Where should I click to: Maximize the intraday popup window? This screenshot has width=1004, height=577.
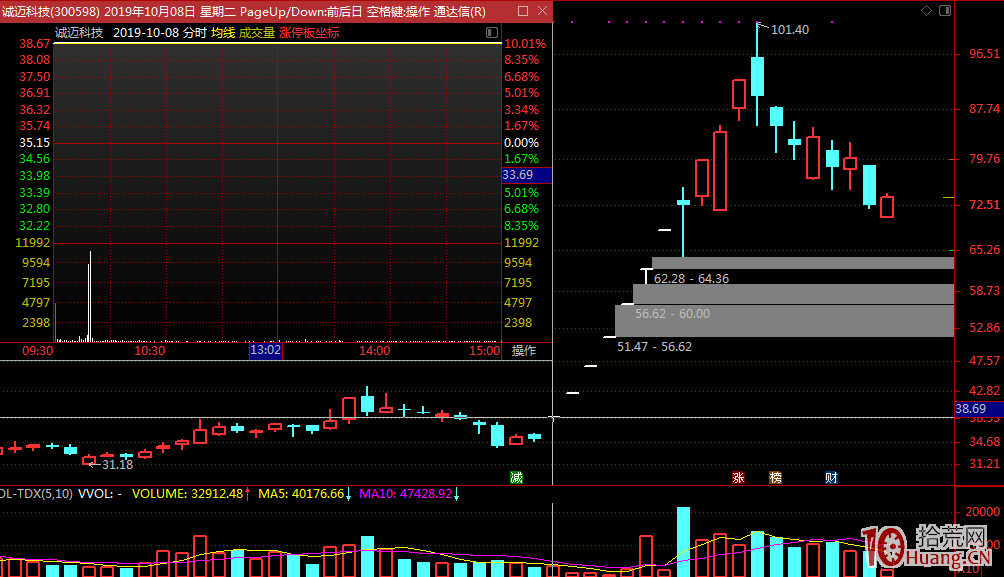(x=523, y=11)
